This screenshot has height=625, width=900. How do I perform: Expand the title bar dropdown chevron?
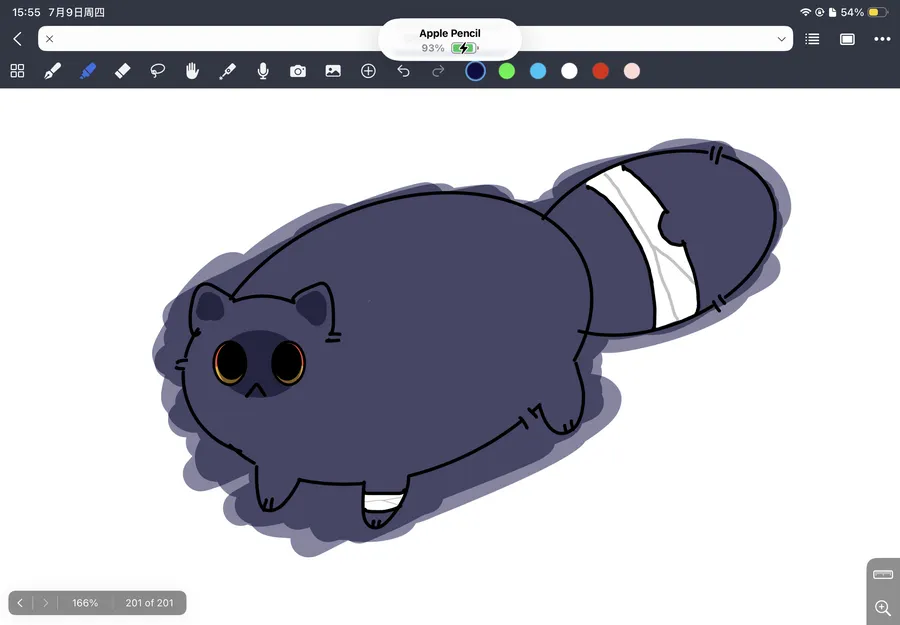click(781, 39)
